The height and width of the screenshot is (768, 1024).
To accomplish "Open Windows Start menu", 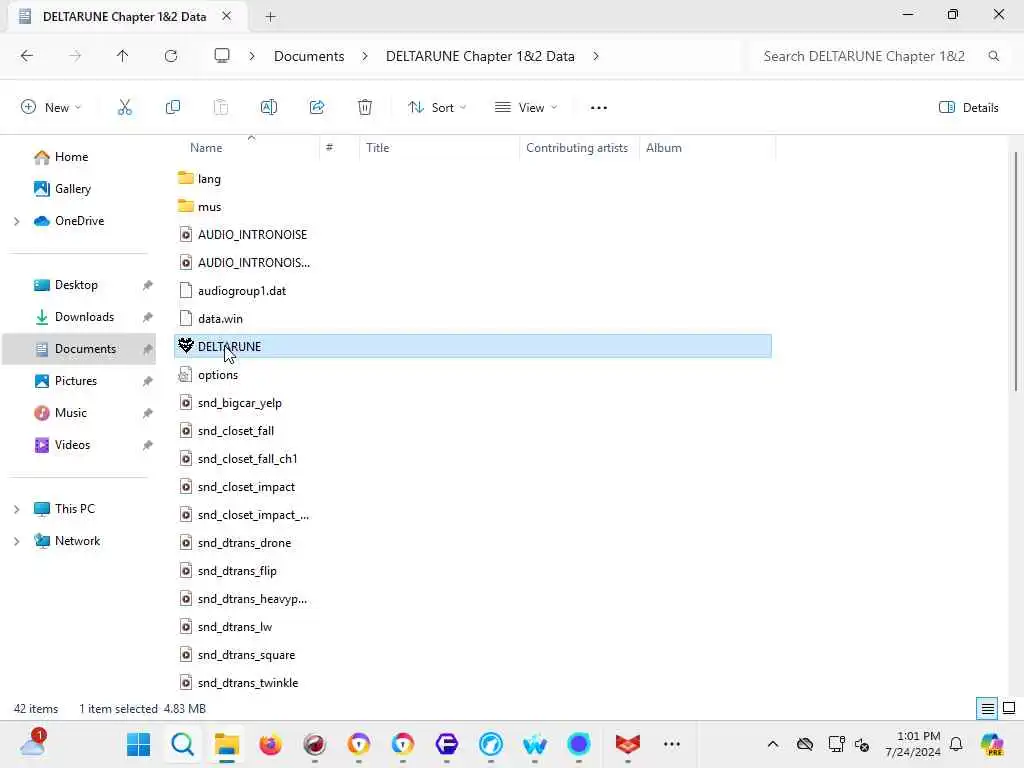I will (x=138, y=744).
